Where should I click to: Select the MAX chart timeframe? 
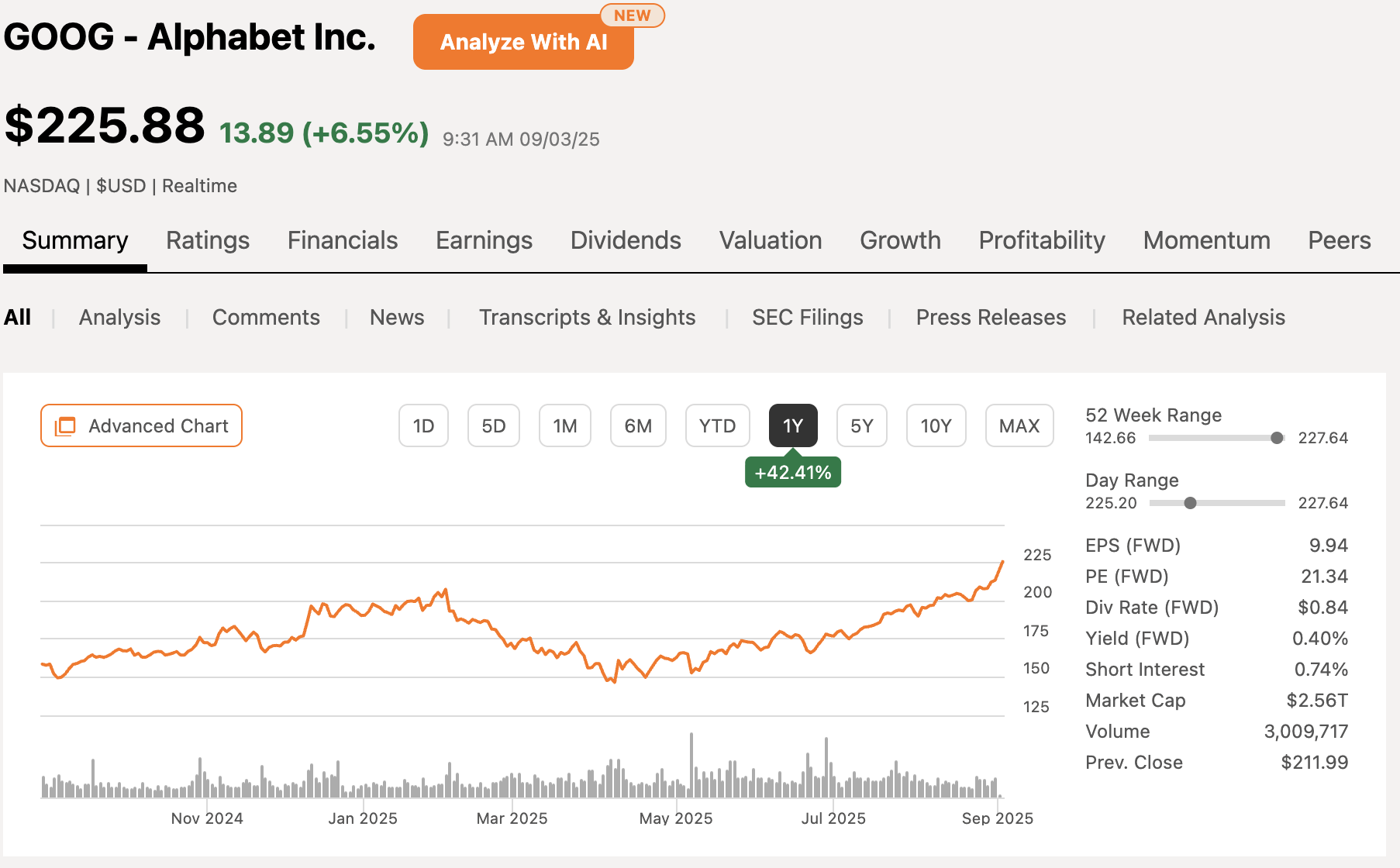point(1019,425)
